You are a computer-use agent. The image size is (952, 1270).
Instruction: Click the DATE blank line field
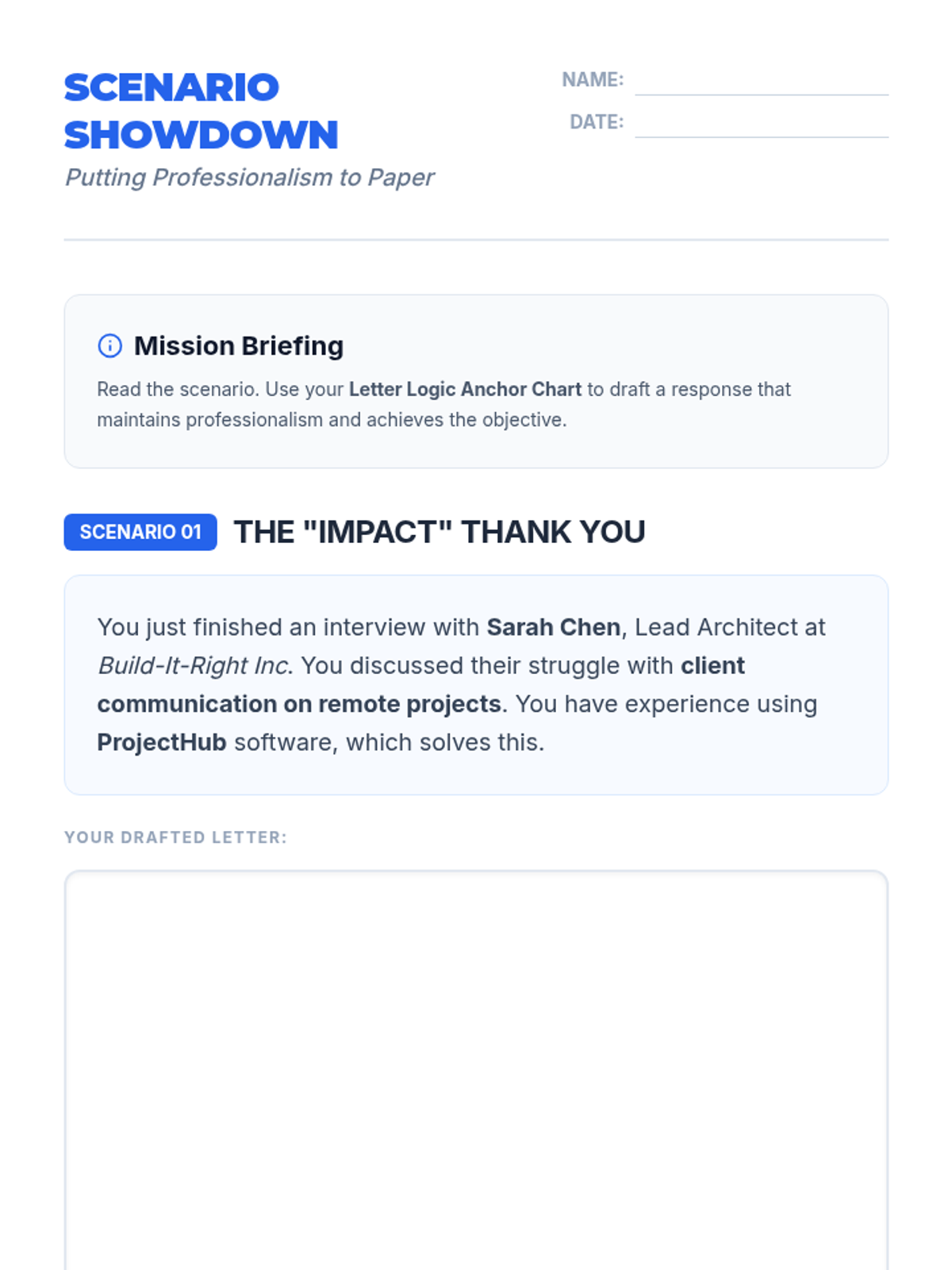[761, 124]
